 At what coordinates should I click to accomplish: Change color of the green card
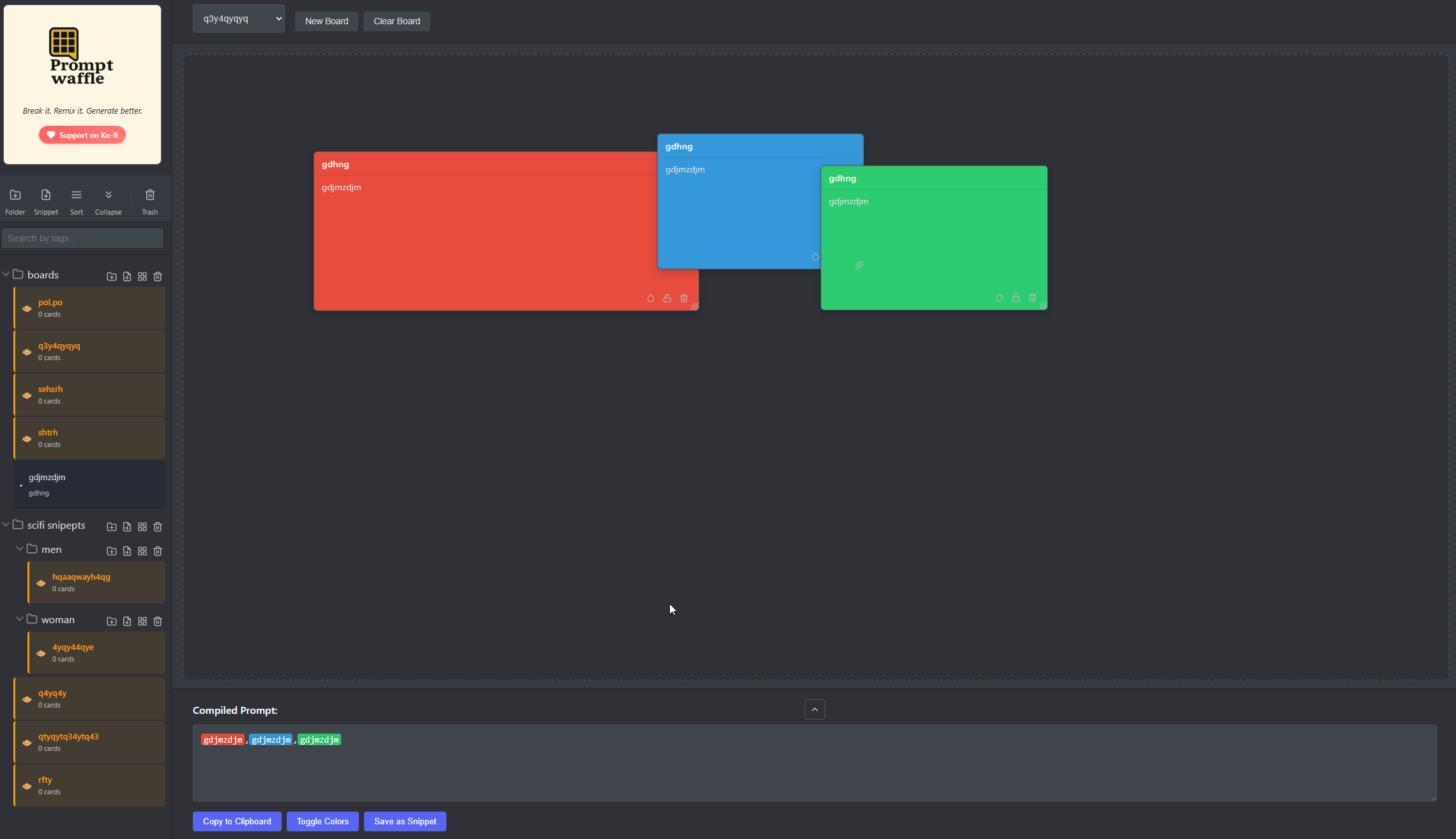[x=999, y=298]
